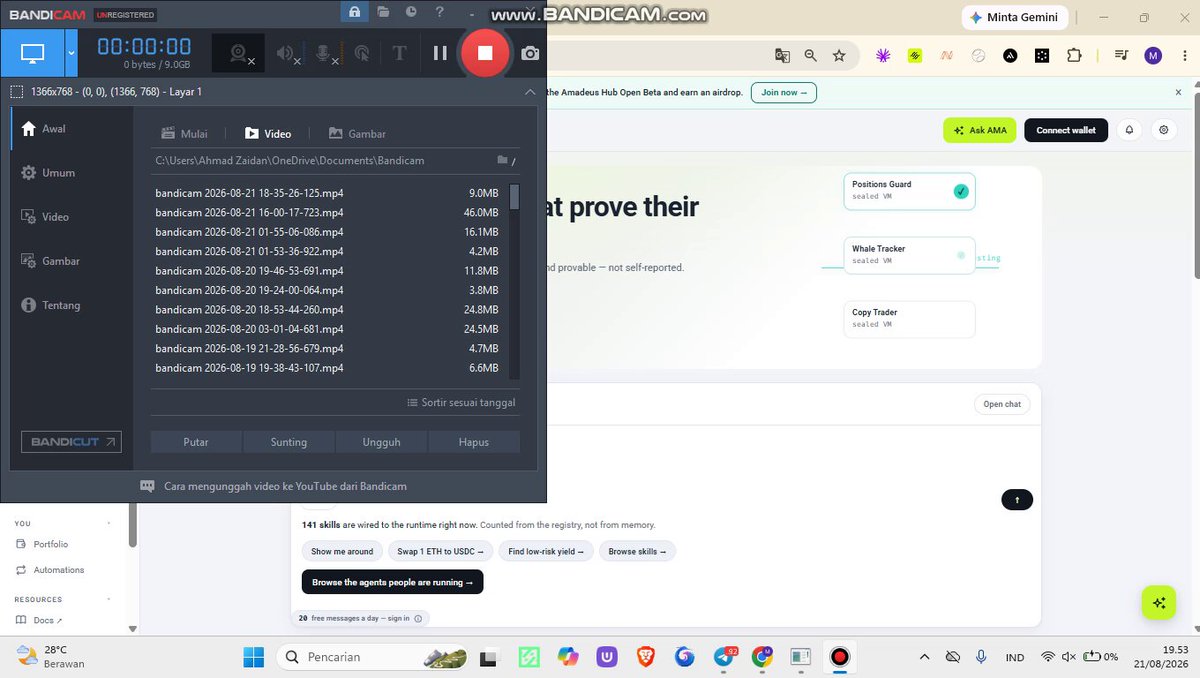The image size is (1200, 678).
Task: Open the Bandicam output folder icon in title bar
Action: pyautogui.click(x=383, y=12)
